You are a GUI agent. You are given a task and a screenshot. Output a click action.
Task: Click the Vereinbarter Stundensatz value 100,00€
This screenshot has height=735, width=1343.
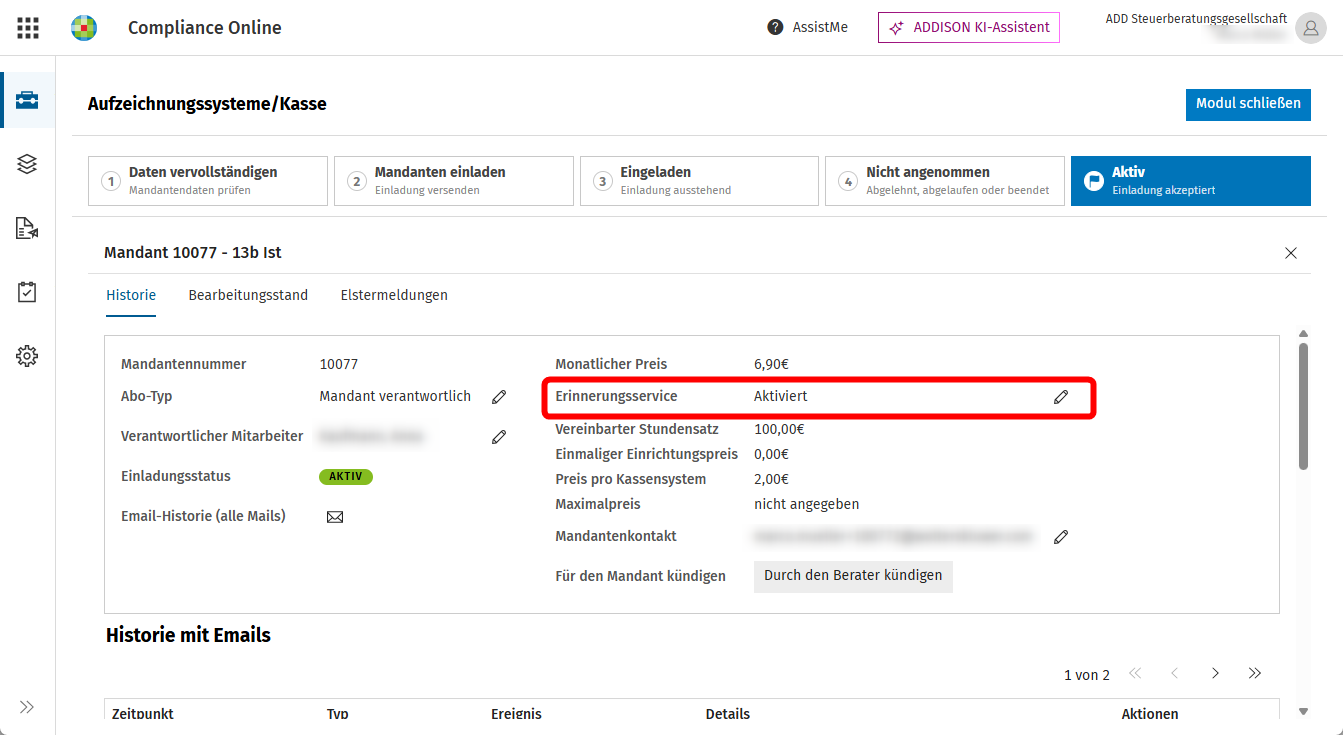[x=779, y=429]
